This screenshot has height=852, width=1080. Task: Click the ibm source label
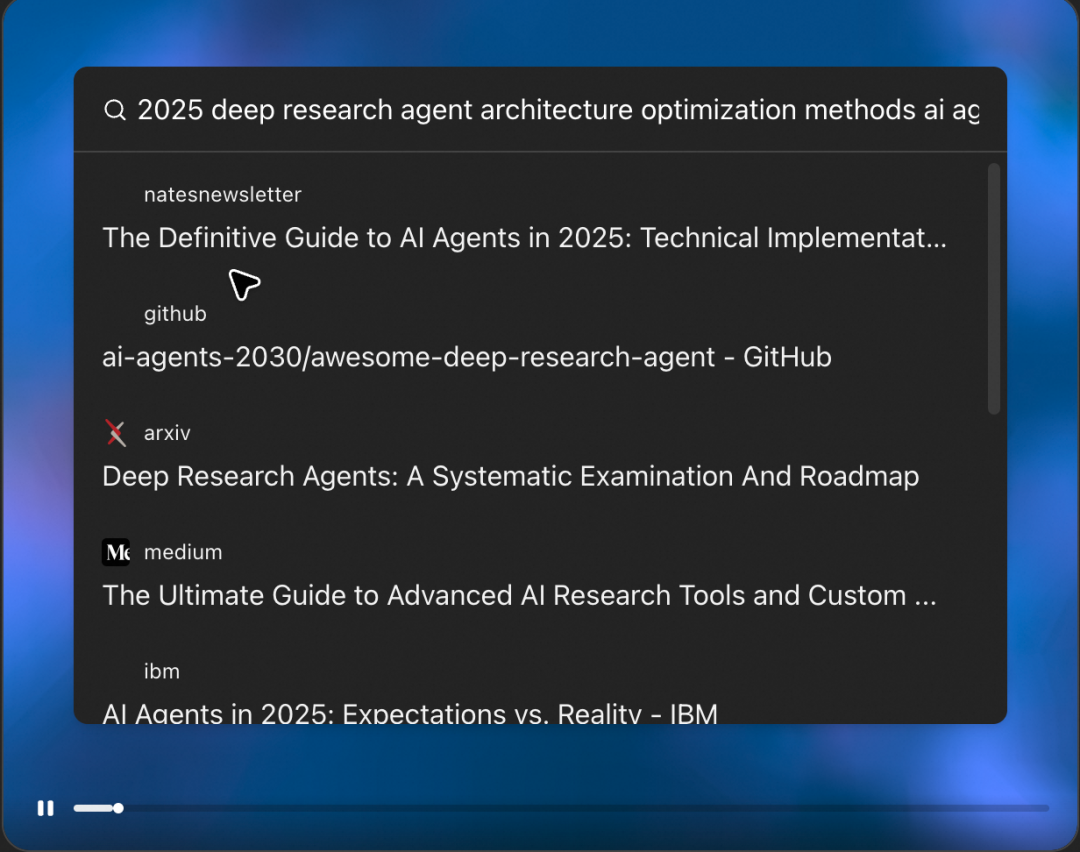tap(162, 671)
